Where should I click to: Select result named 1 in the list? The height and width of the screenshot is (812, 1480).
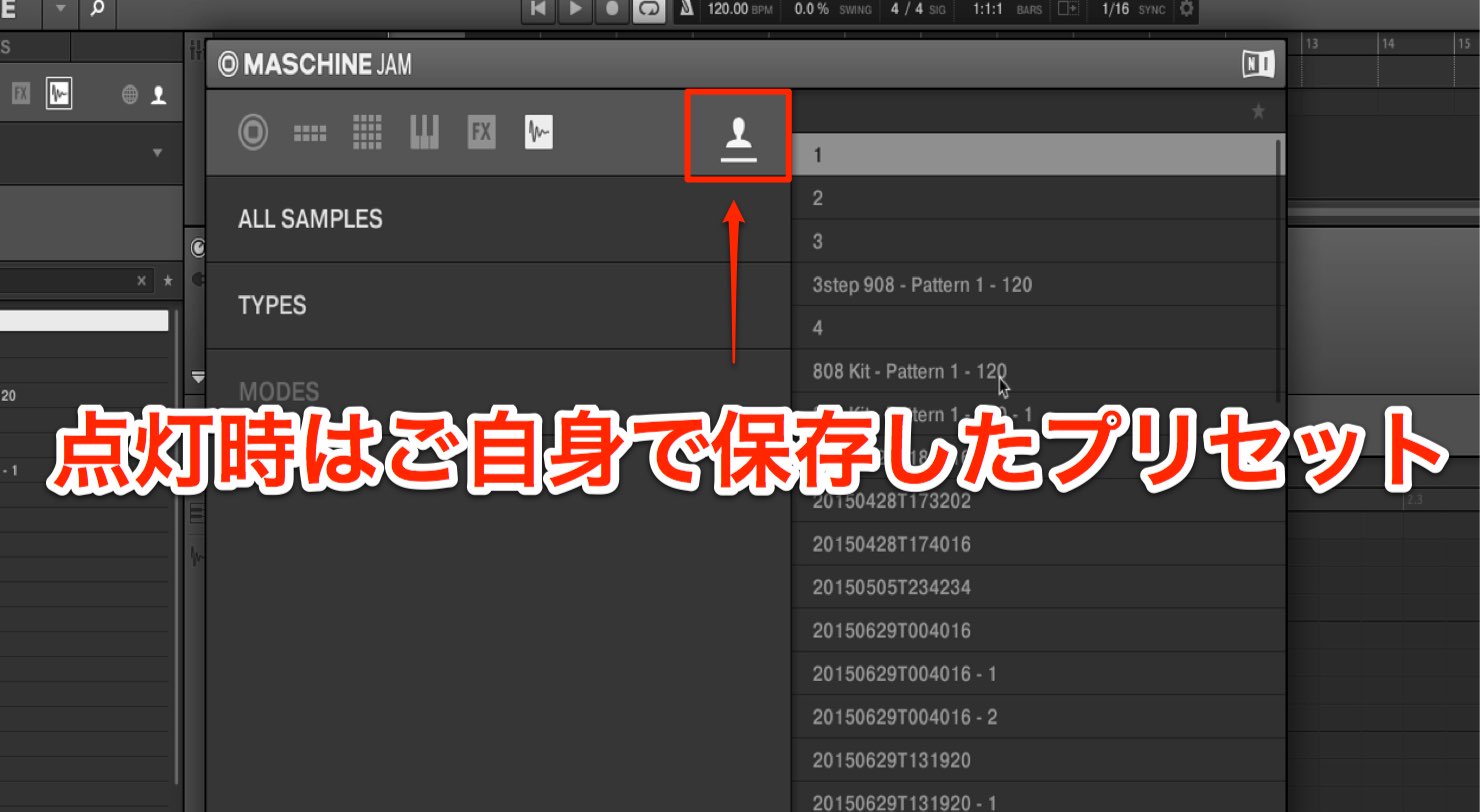tap(1033, 155)
